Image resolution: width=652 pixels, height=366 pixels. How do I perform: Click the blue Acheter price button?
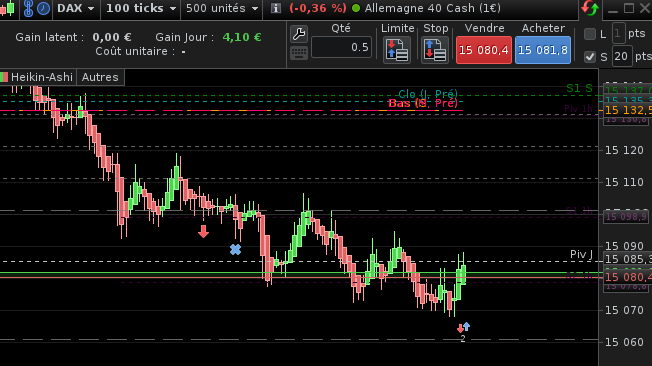tap(543, 50)
